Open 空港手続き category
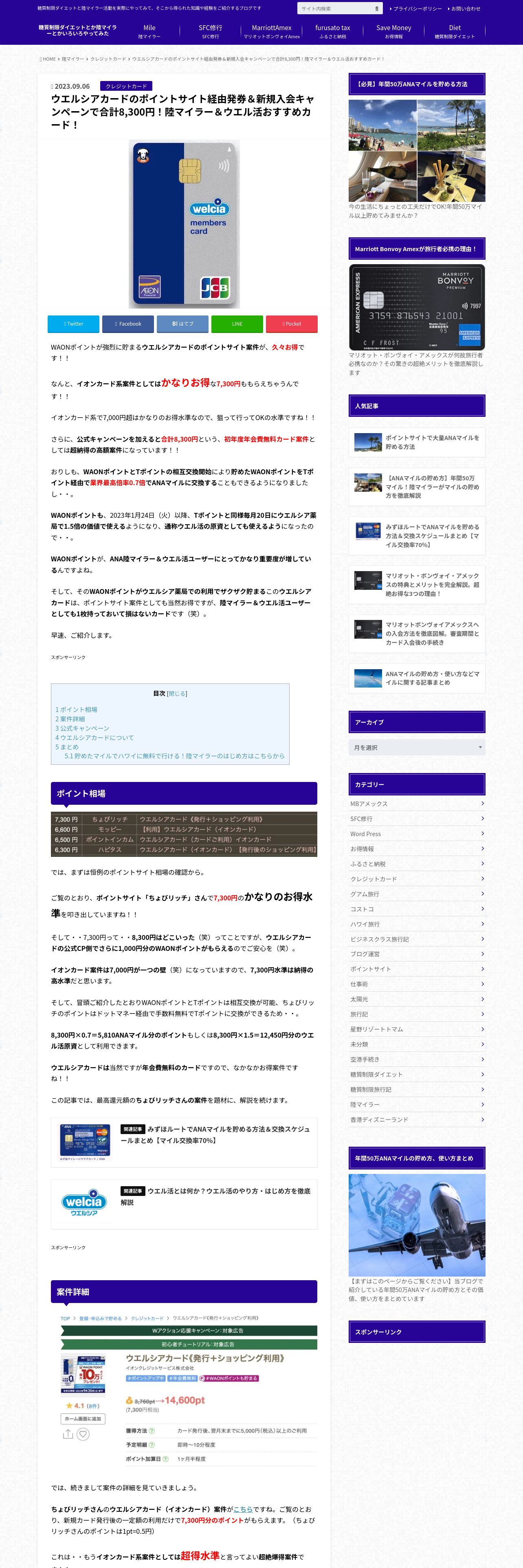The image size is (523, 1568). tap(416, 1059)
